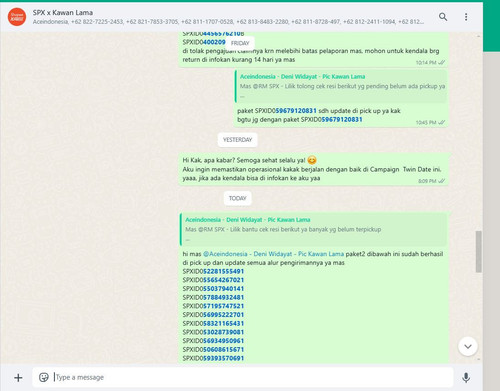This screenshot has height=391, width=500.
Task: Click the 8:09 PM message timestamp
Action: [427, 181]
